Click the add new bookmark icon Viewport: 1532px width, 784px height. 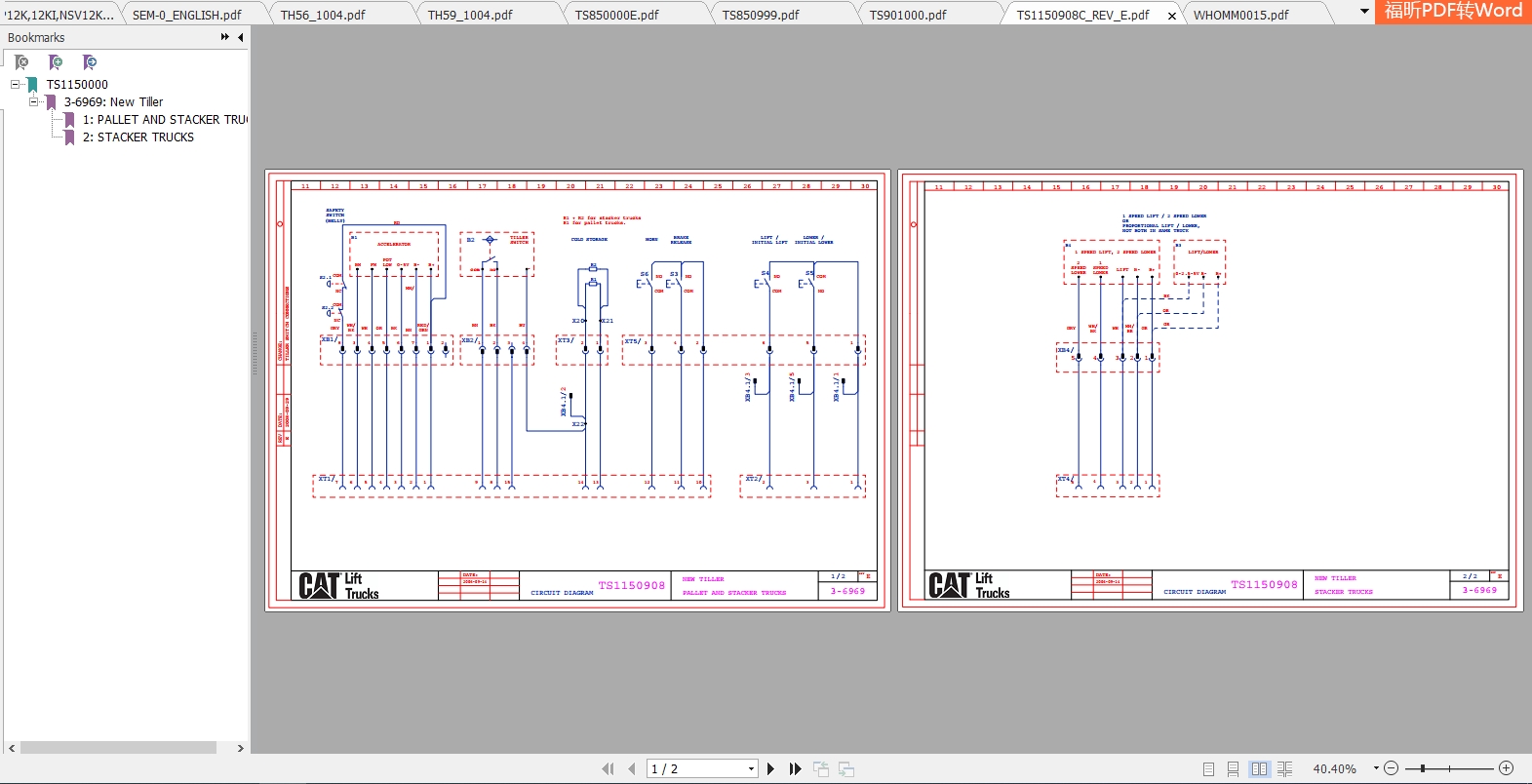point(56,62)
